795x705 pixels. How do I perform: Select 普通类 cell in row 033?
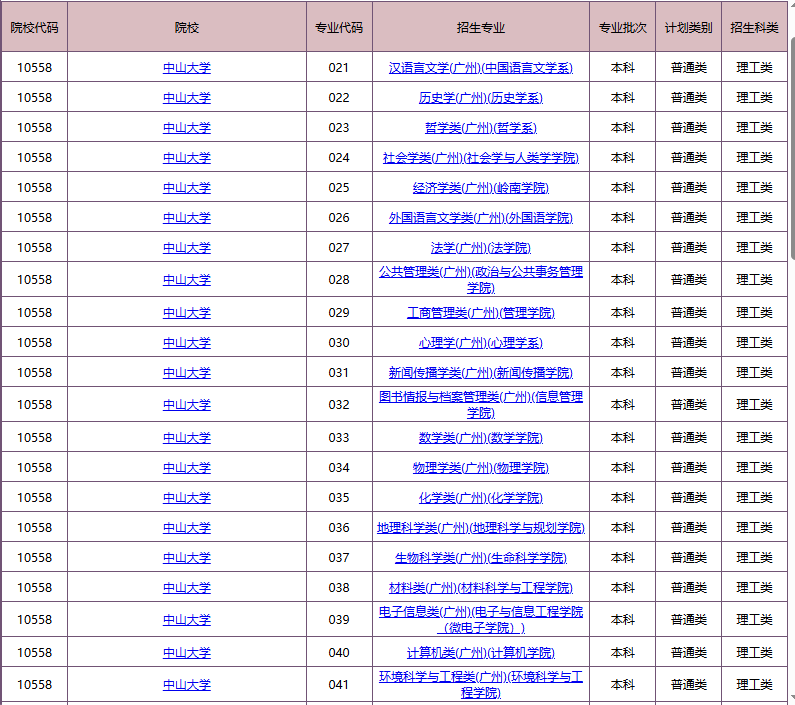click(x=689, y=438)
